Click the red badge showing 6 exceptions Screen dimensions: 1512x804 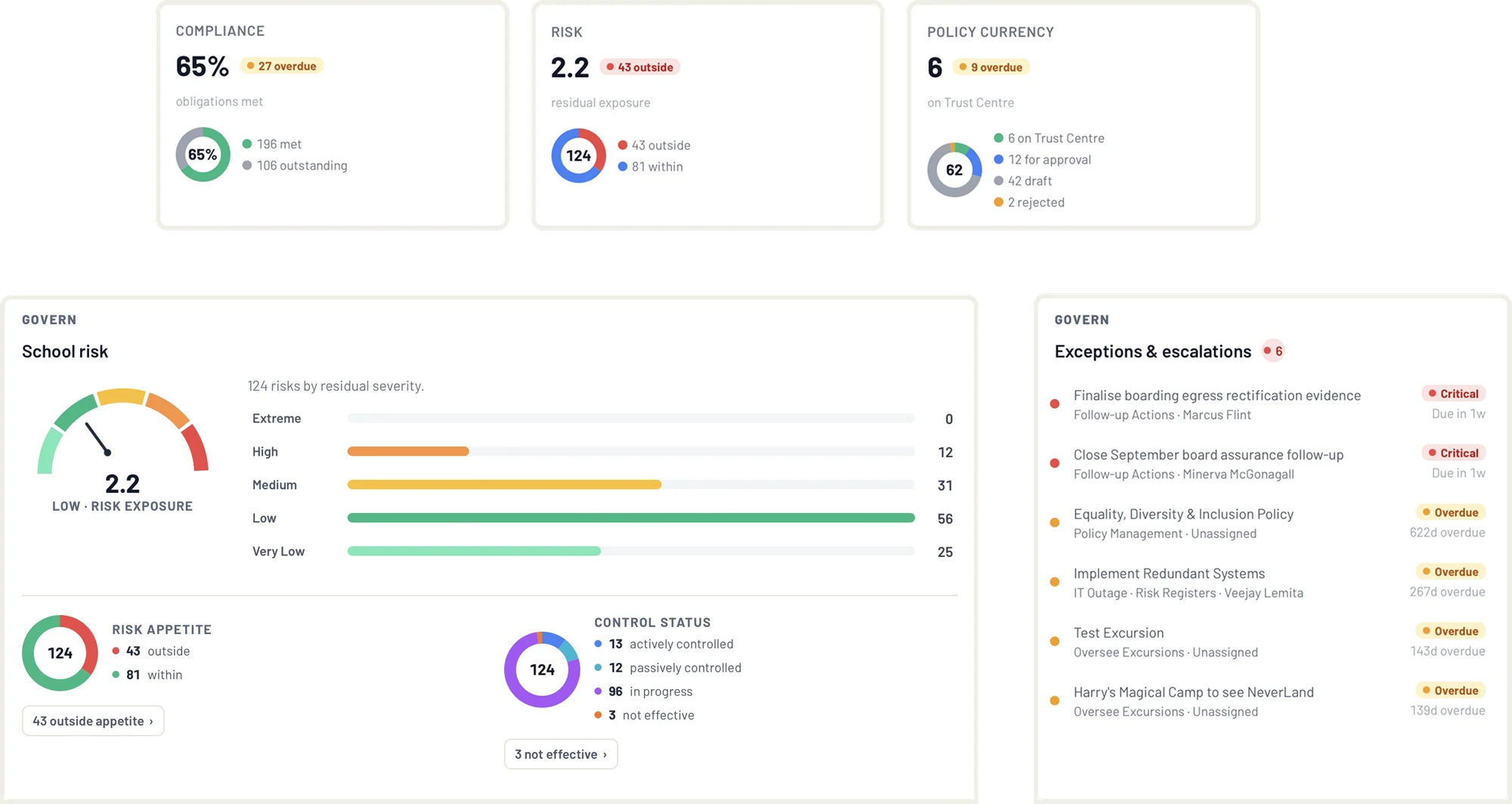point(1273,351)
